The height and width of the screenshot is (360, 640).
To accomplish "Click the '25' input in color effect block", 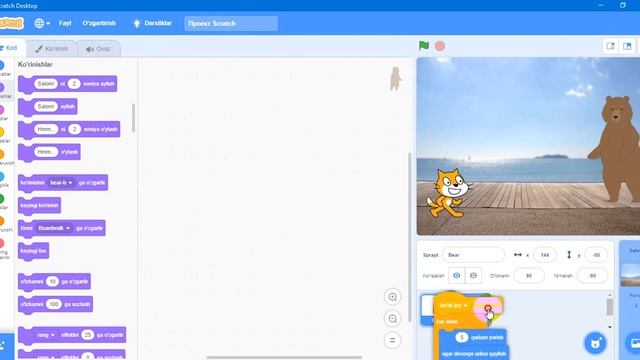I will (x=87, y=335).
